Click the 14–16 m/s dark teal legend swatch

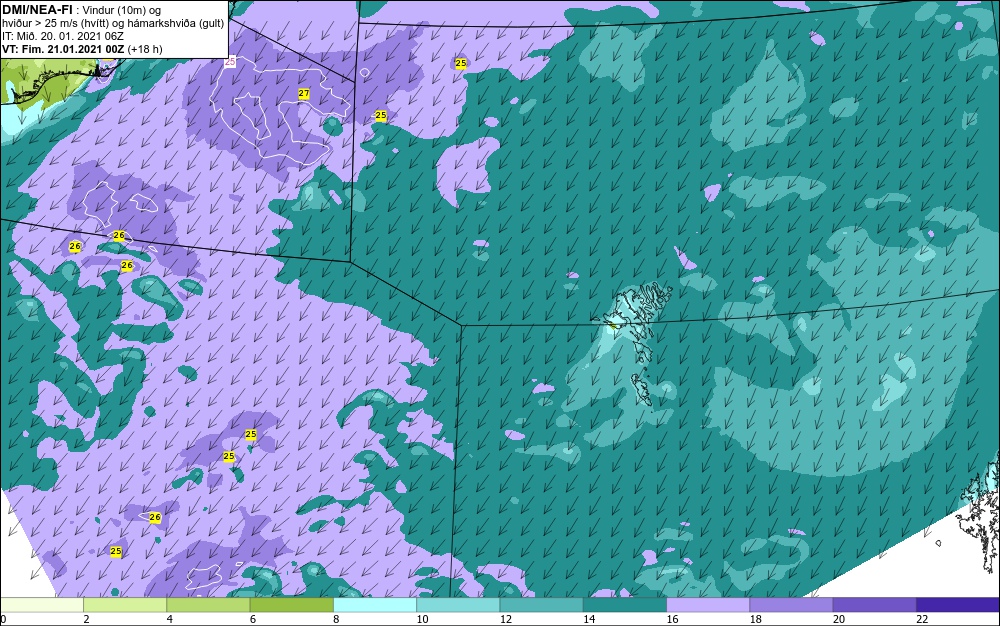625,605
